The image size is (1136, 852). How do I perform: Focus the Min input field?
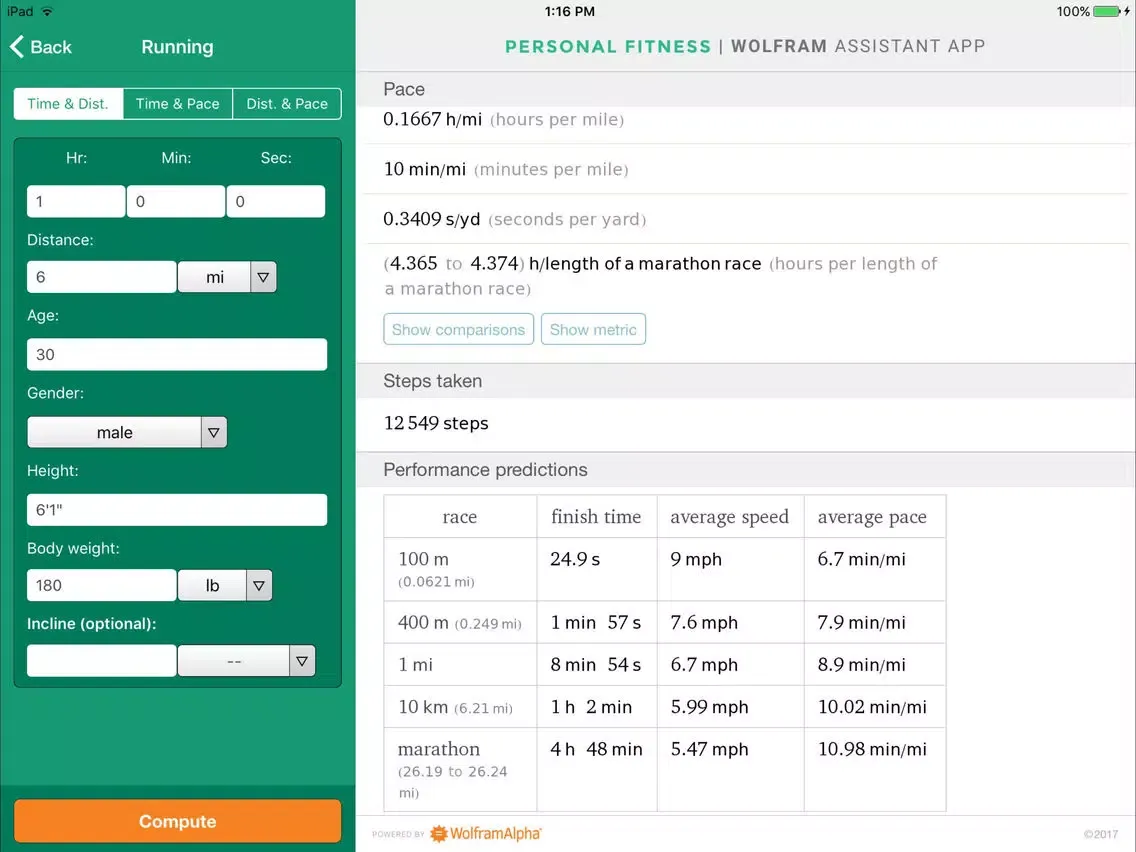point(176,201)
